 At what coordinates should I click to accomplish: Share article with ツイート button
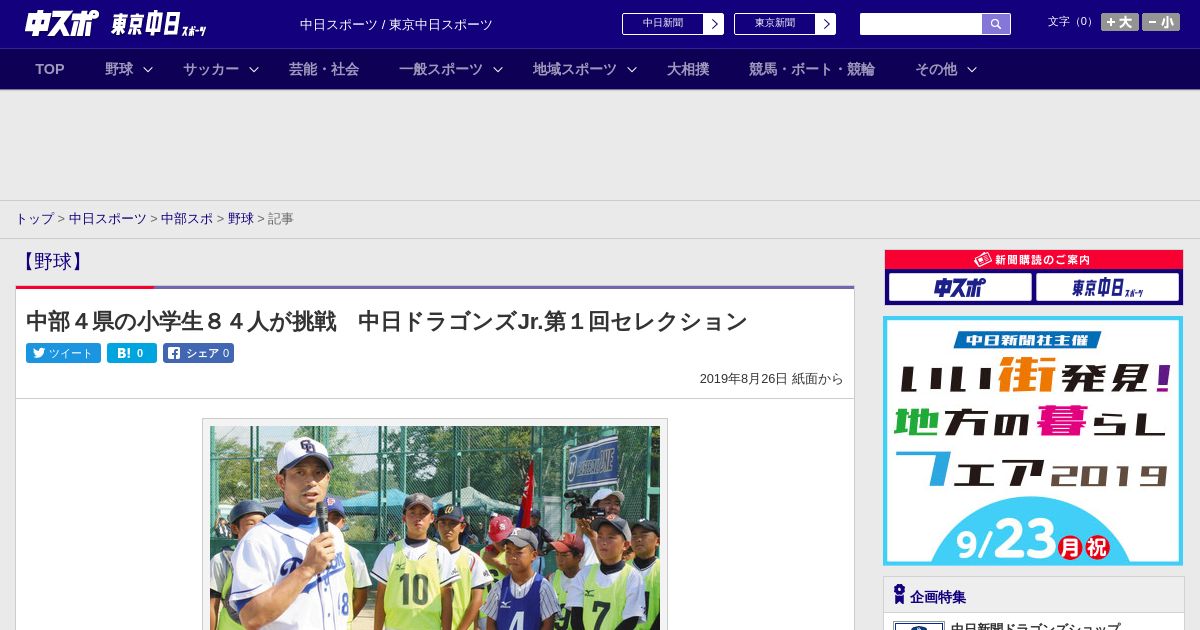click(63, 353)
